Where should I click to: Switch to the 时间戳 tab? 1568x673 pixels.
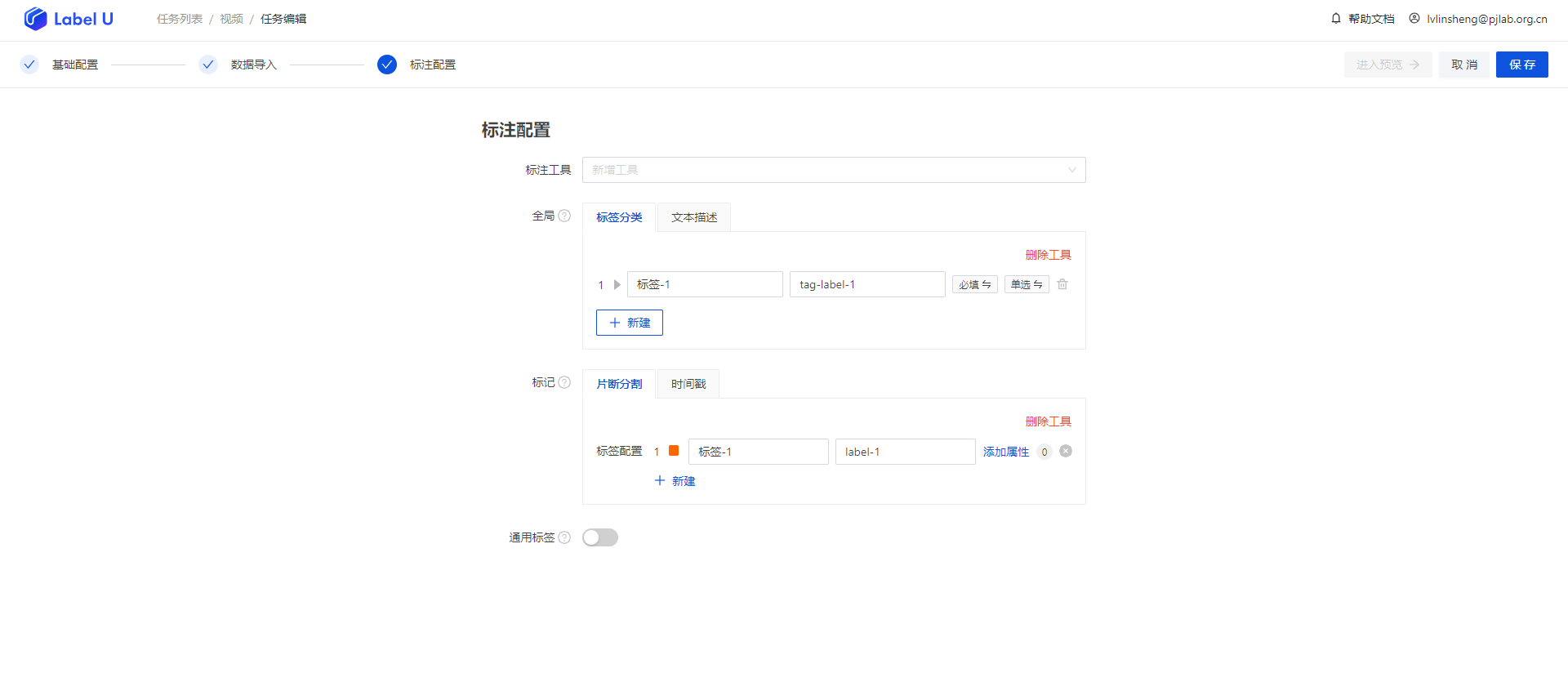(x=688, y=384)
